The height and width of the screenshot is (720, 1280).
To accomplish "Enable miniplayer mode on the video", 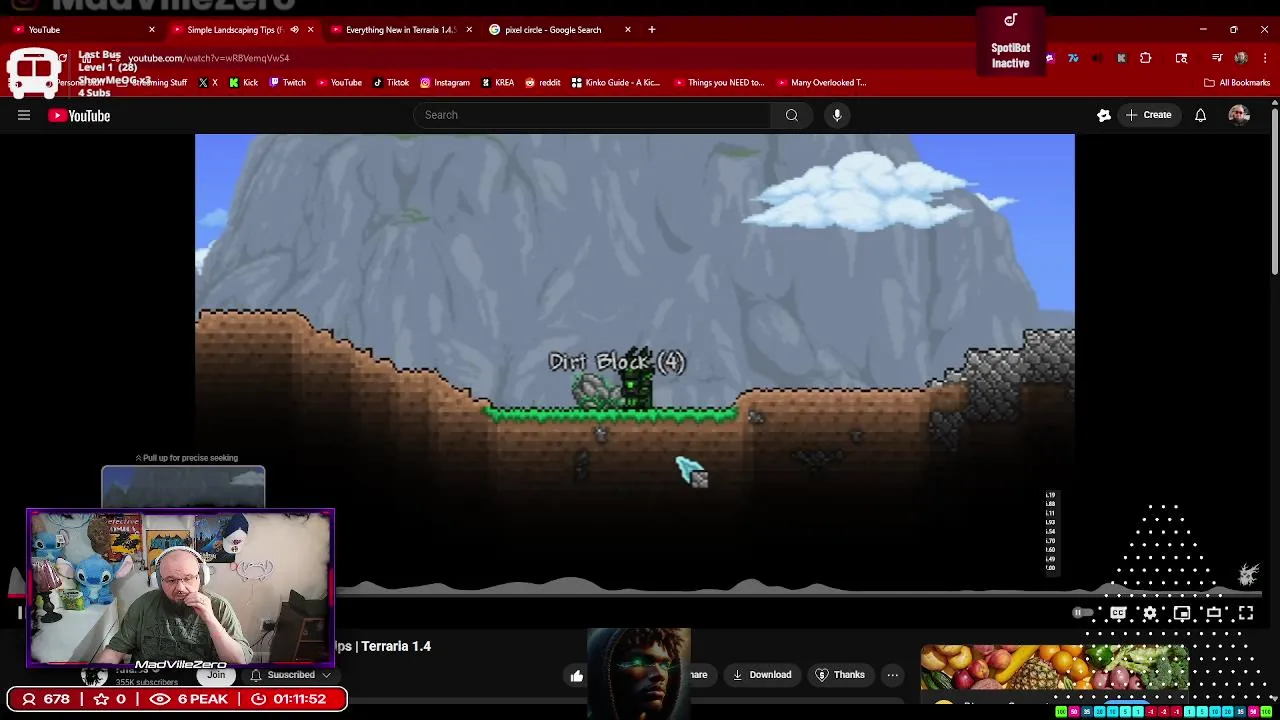I will (1182, 613).
